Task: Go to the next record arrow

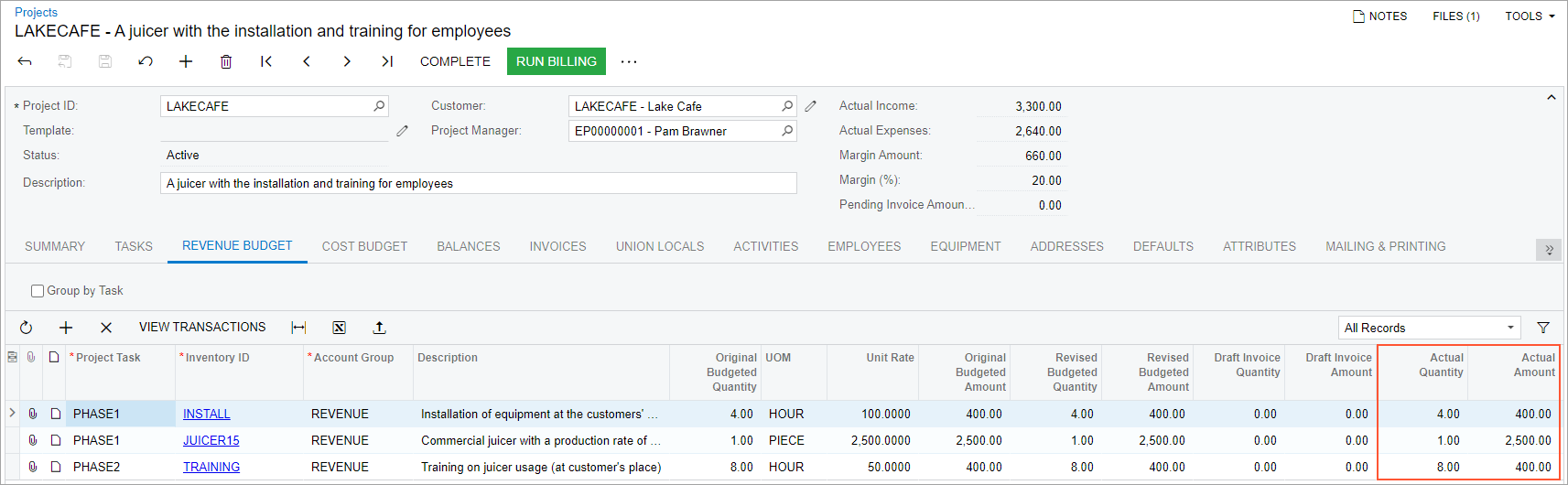Action: point(347,61)
